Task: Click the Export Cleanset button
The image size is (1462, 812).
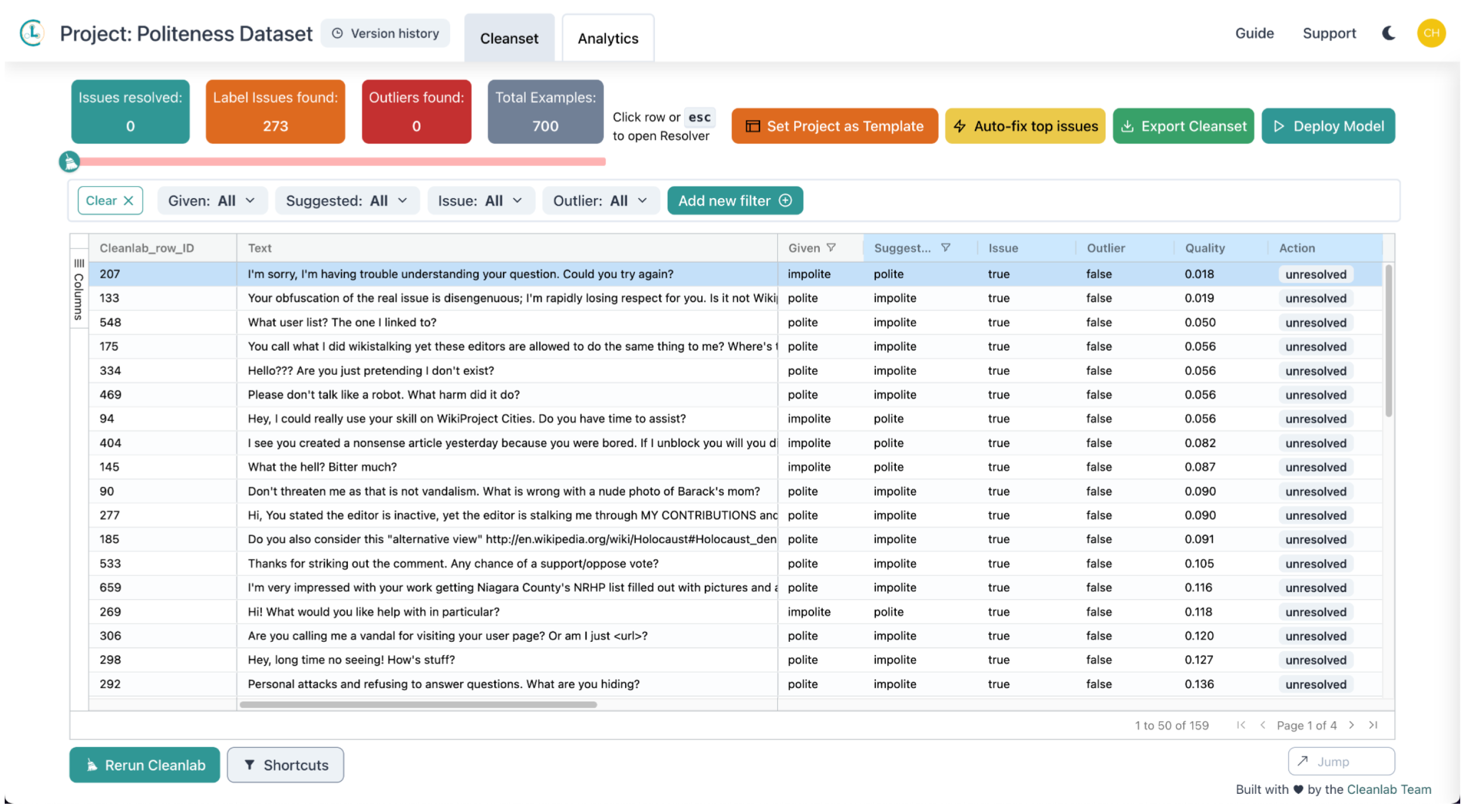Action: pos(1183,126)
